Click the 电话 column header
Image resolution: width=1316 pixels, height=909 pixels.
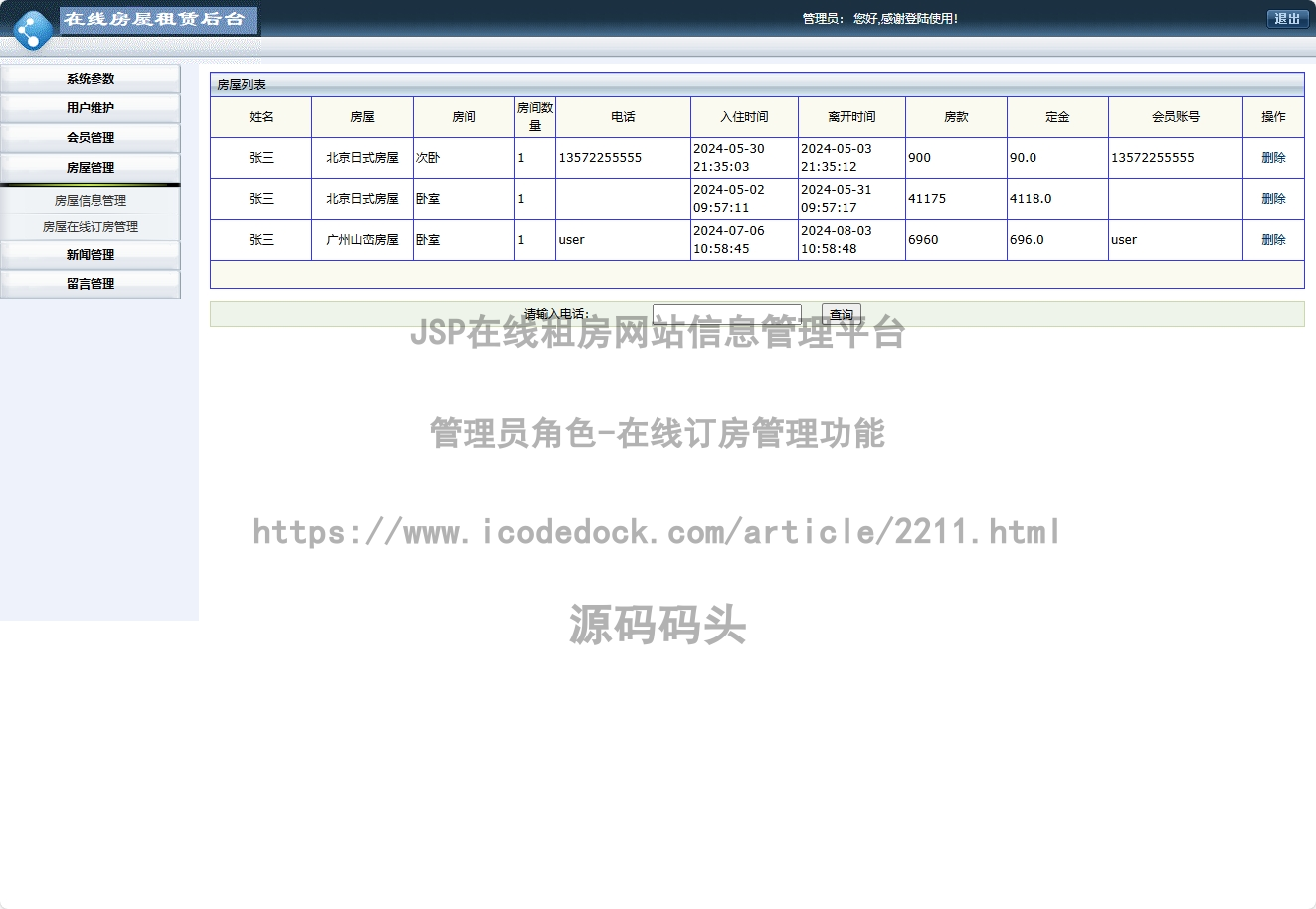click(x=623, y=117)
